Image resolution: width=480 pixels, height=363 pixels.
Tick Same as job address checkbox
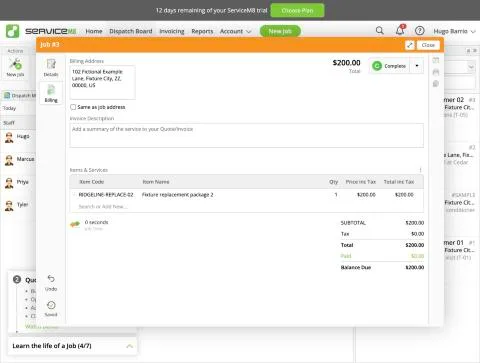73,107
